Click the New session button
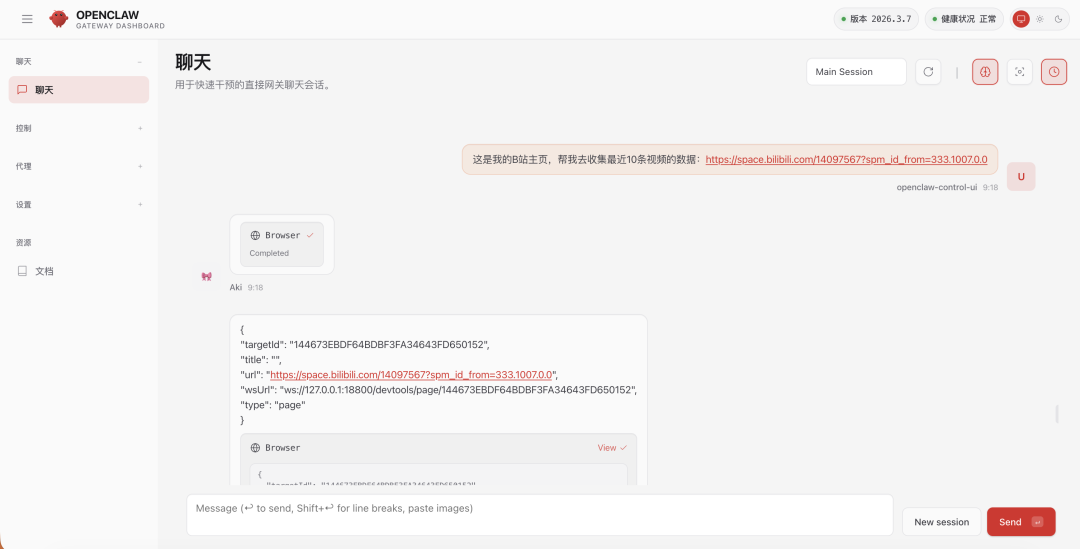The height and width of the screenshot is (549, 1080). [942, 522]
